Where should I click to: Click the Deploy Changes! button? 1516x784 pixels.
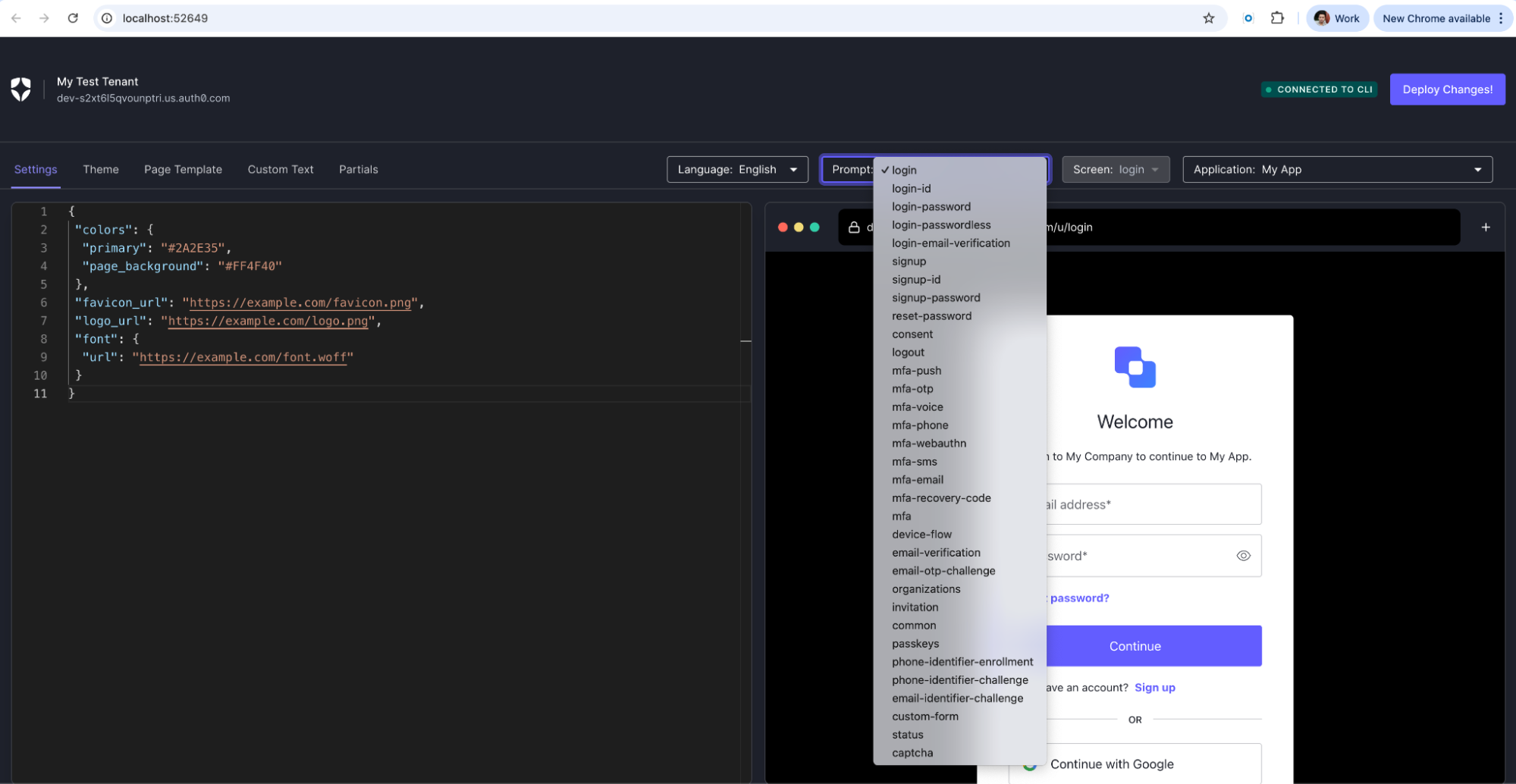tap(1447, 89)
